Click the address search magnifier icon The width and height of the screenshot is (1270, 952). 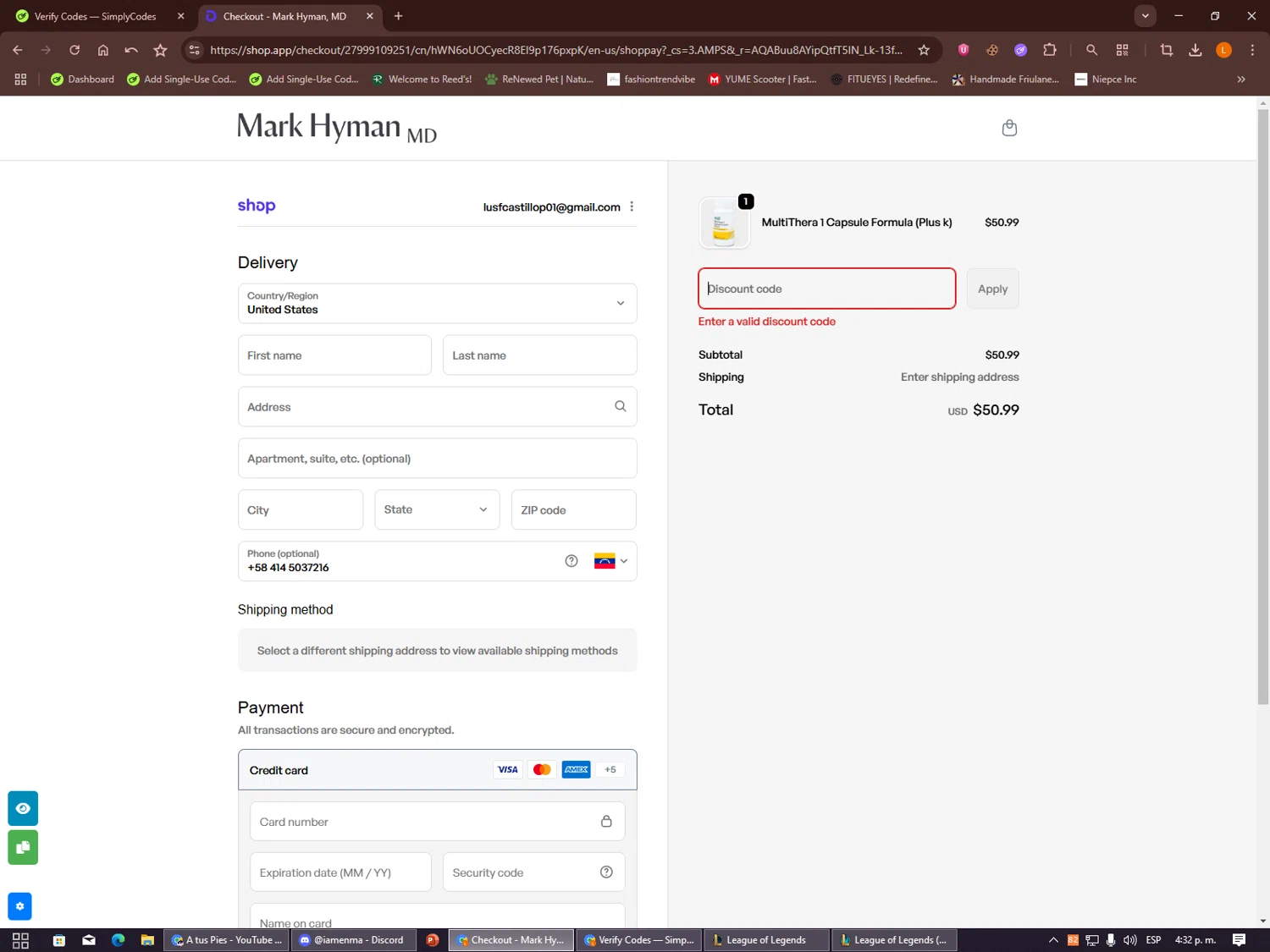(x=621, y=406)
